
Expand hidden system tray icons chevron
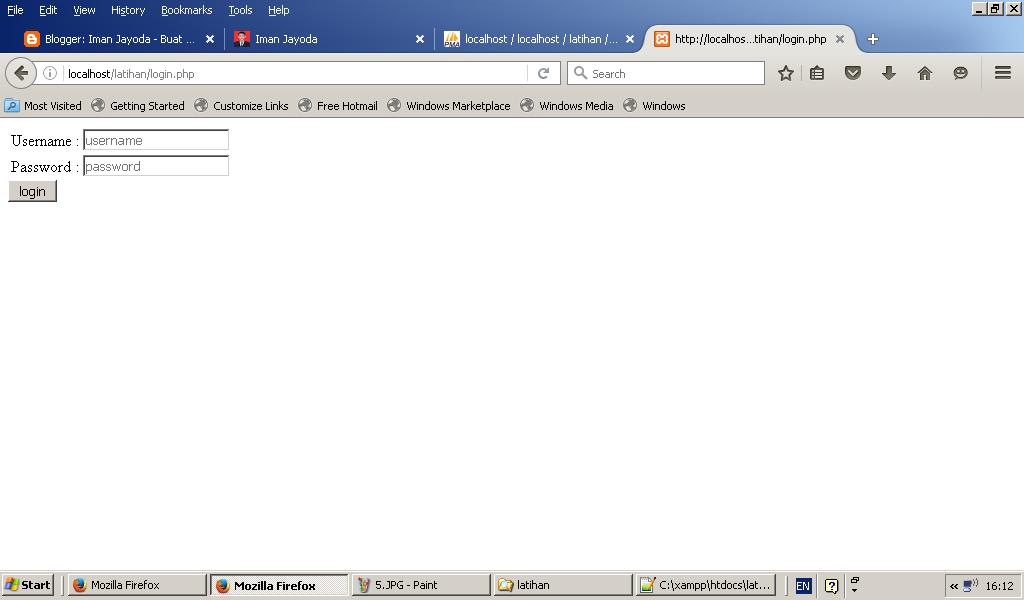953,586
